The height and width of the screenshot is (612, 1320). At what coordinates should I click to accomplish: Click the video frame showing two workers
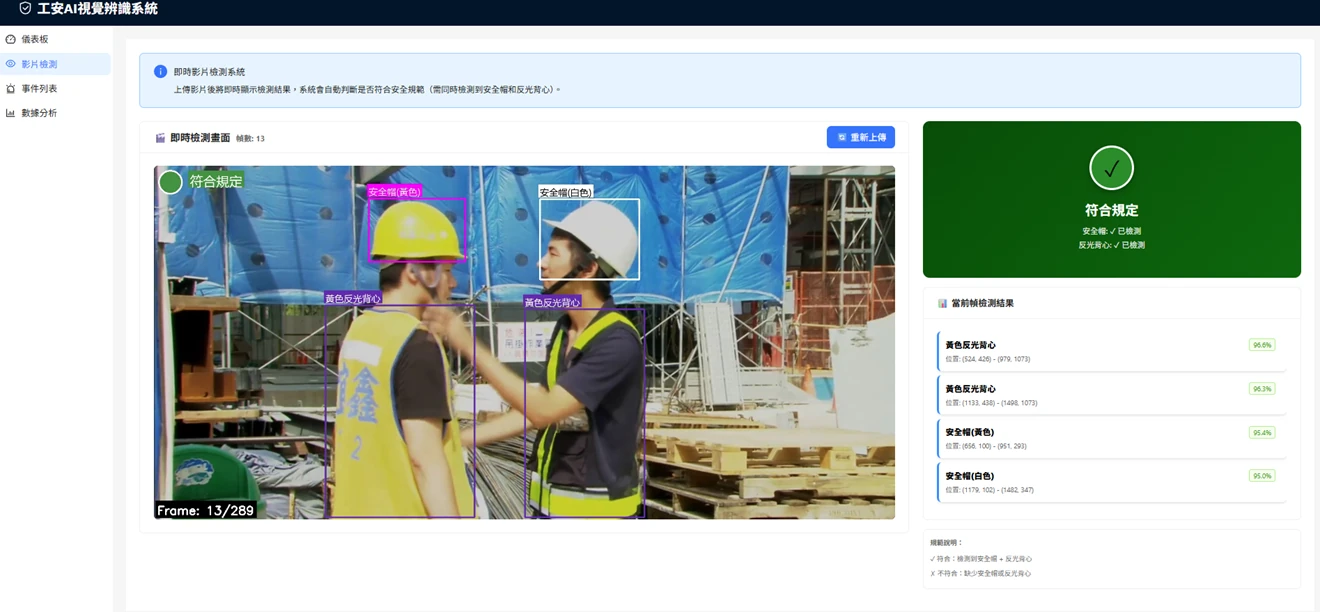point(524,342)
